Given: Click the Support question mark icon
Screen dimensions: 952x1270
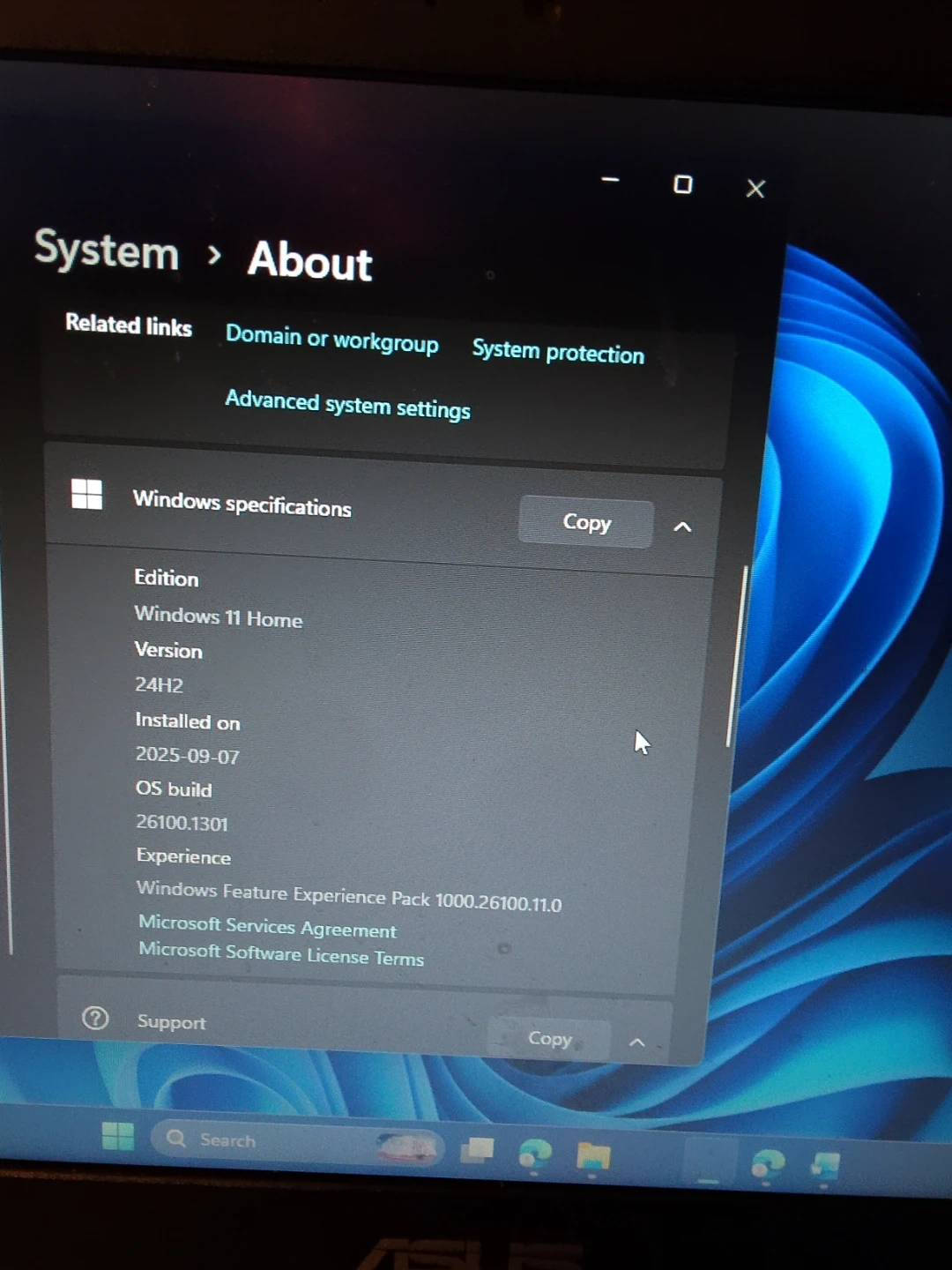Looking at the screenshot, I should [95, 1019].
